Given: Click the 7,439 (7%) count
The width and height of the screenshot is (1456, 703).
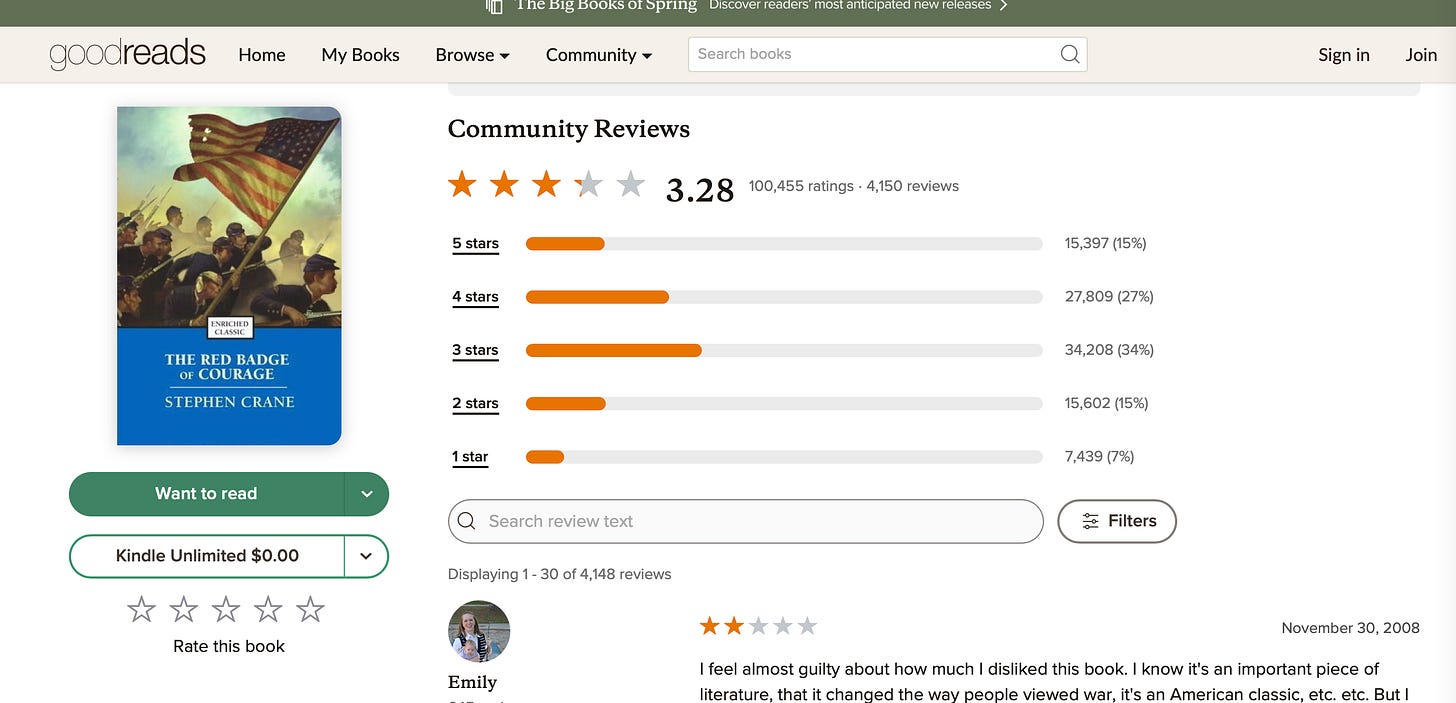Looking at the screenshot, I should [1099, 457].
